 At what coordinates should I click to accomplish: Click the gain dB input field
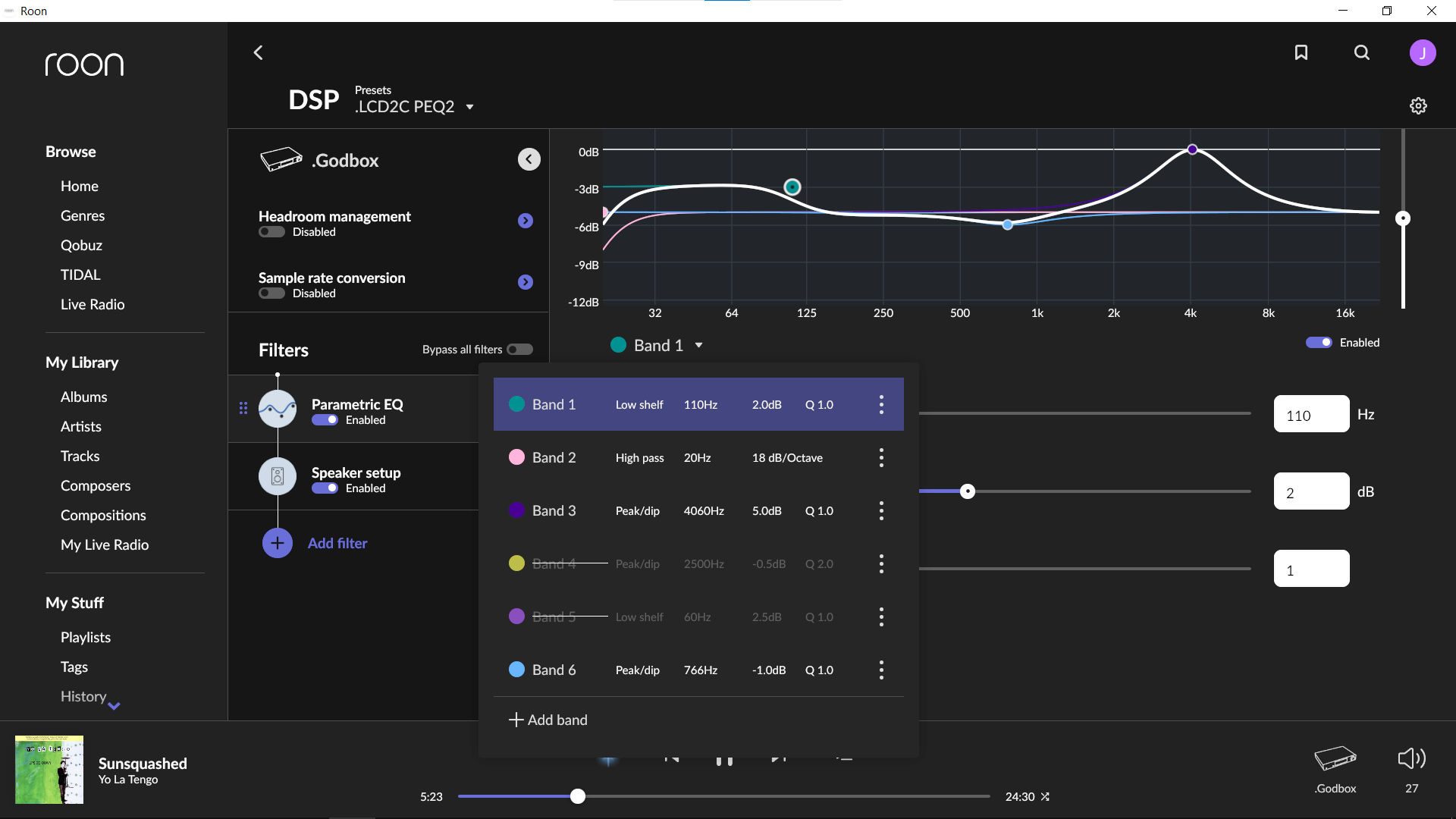[x=1311, y=491]
